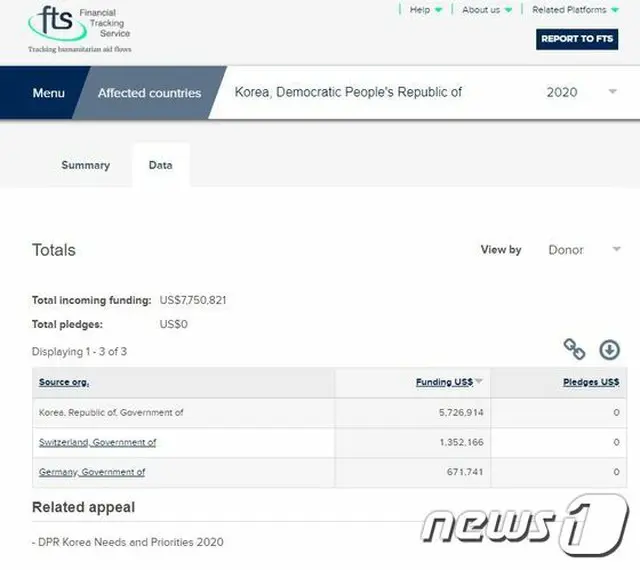This screenshot has height=570, width=640.
Task: Open Switzerland, Government of link
Action: point(97,442)
